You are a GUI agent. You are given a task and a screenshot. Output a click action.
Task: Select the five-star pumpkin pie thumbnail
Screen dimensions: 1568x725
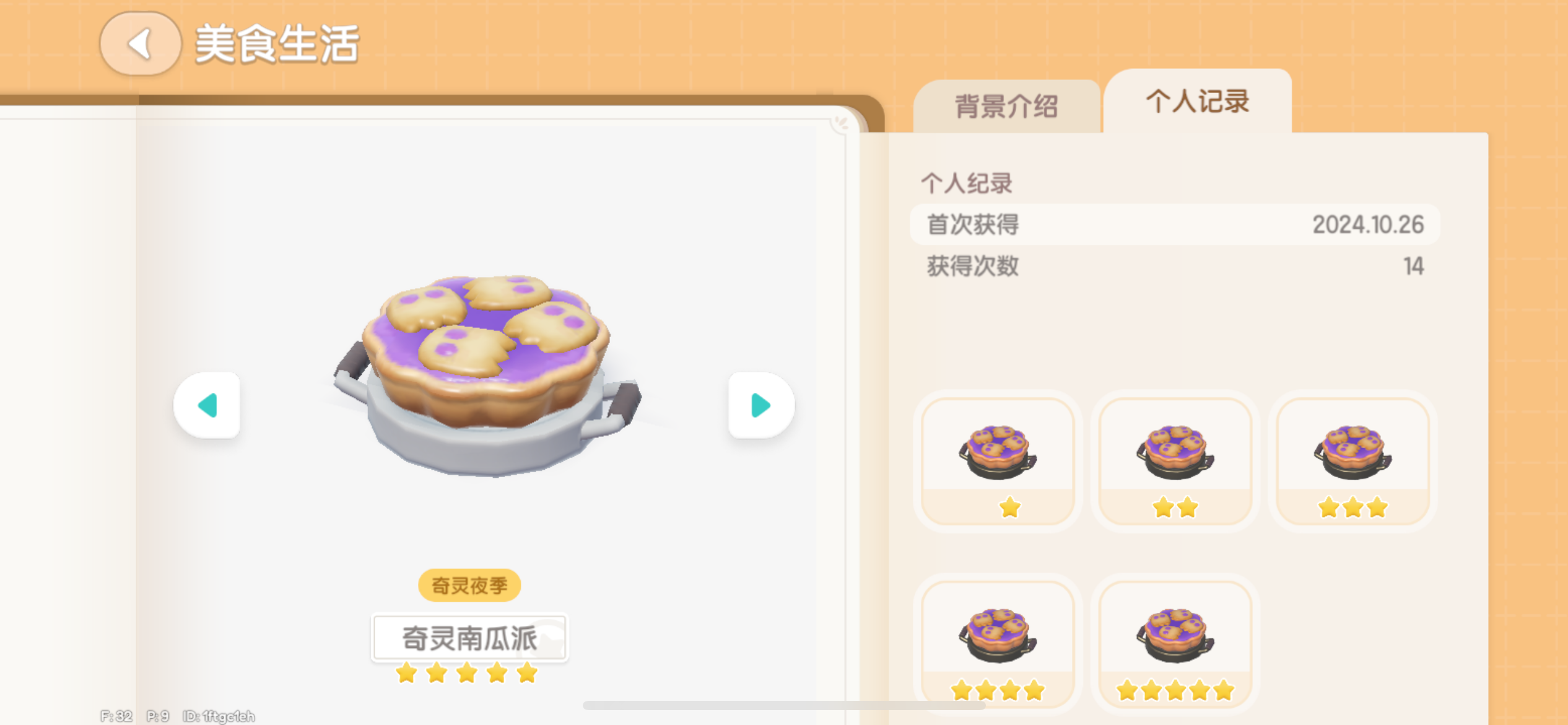[1175, 644]
